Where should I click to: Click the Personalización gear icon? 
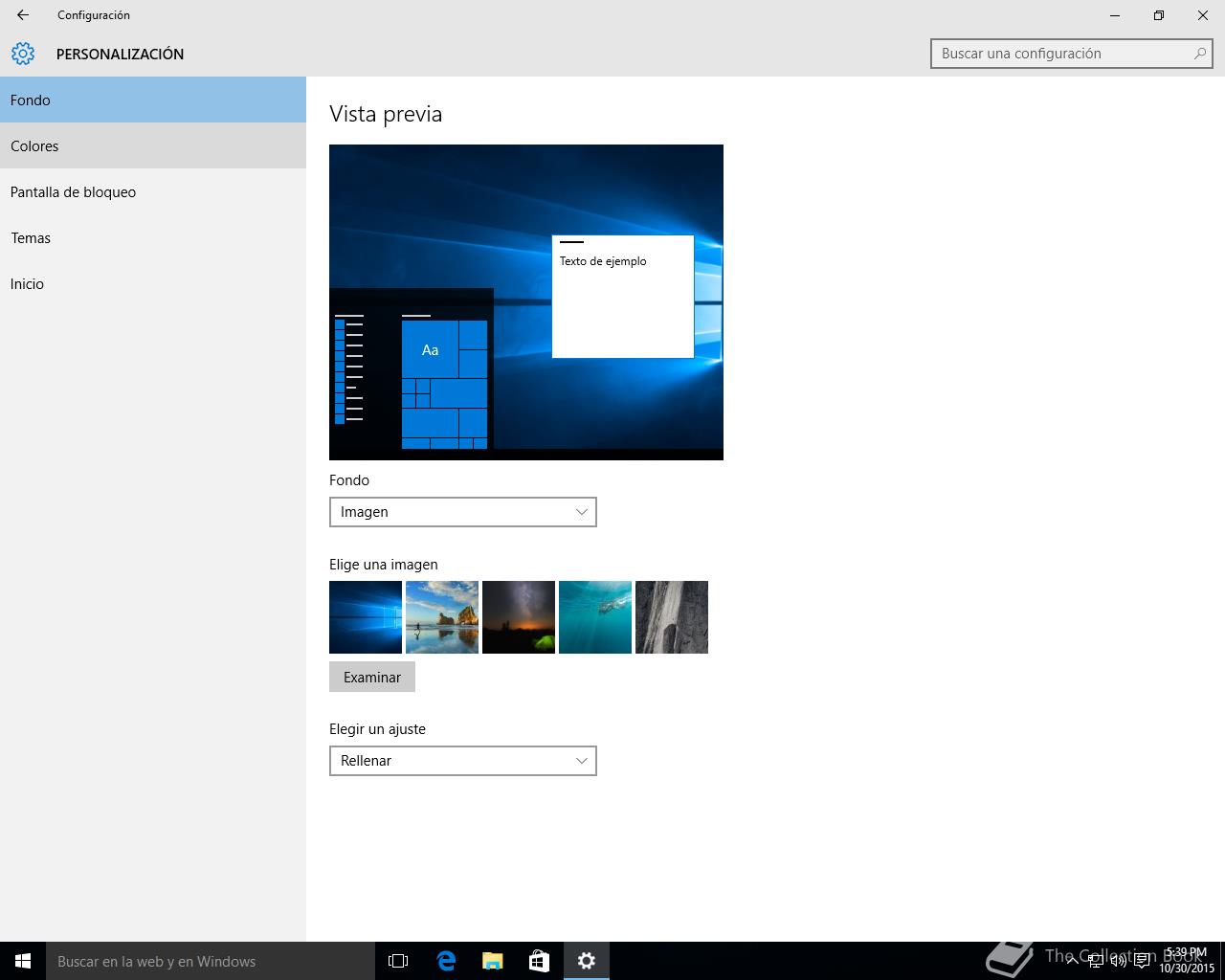[x=23, y=54]
